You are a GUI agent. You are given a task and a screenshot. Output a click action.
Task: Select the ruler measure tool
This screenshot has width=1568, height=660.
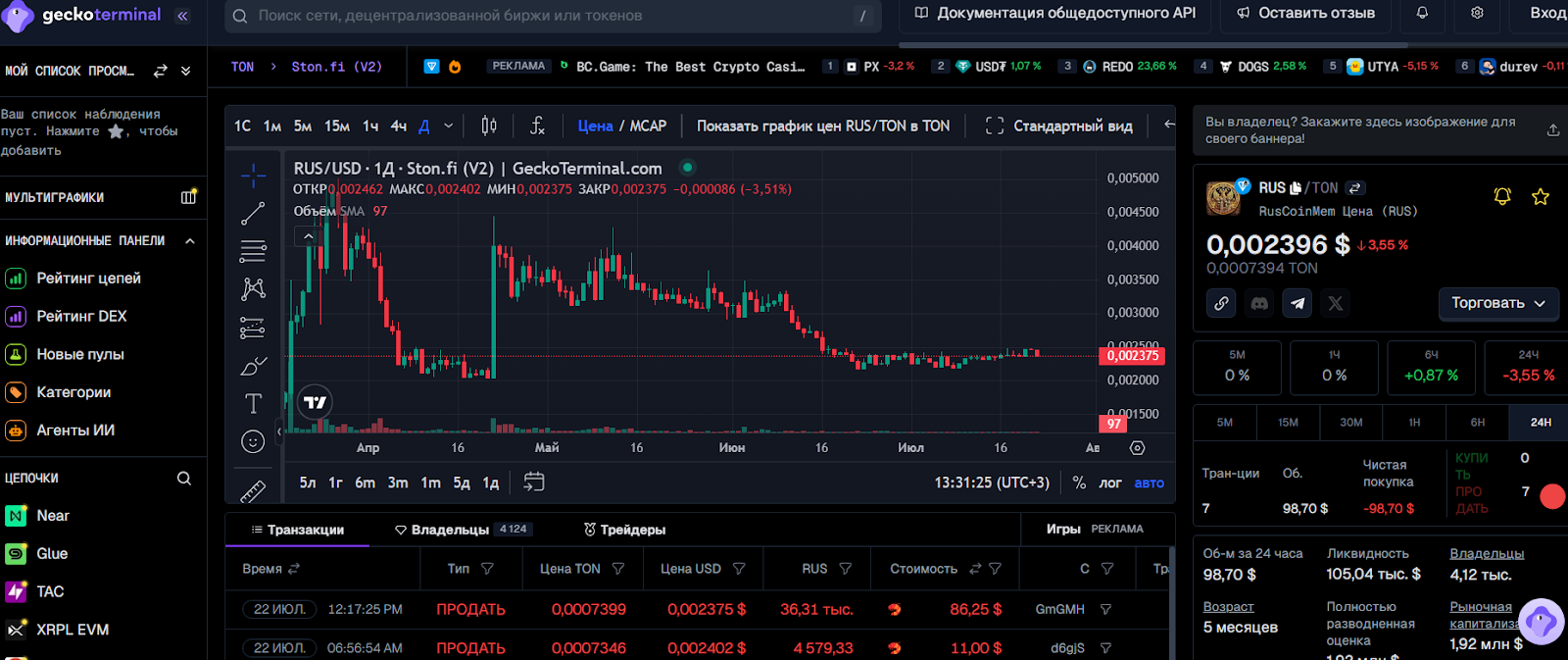[x=253, y=489]
